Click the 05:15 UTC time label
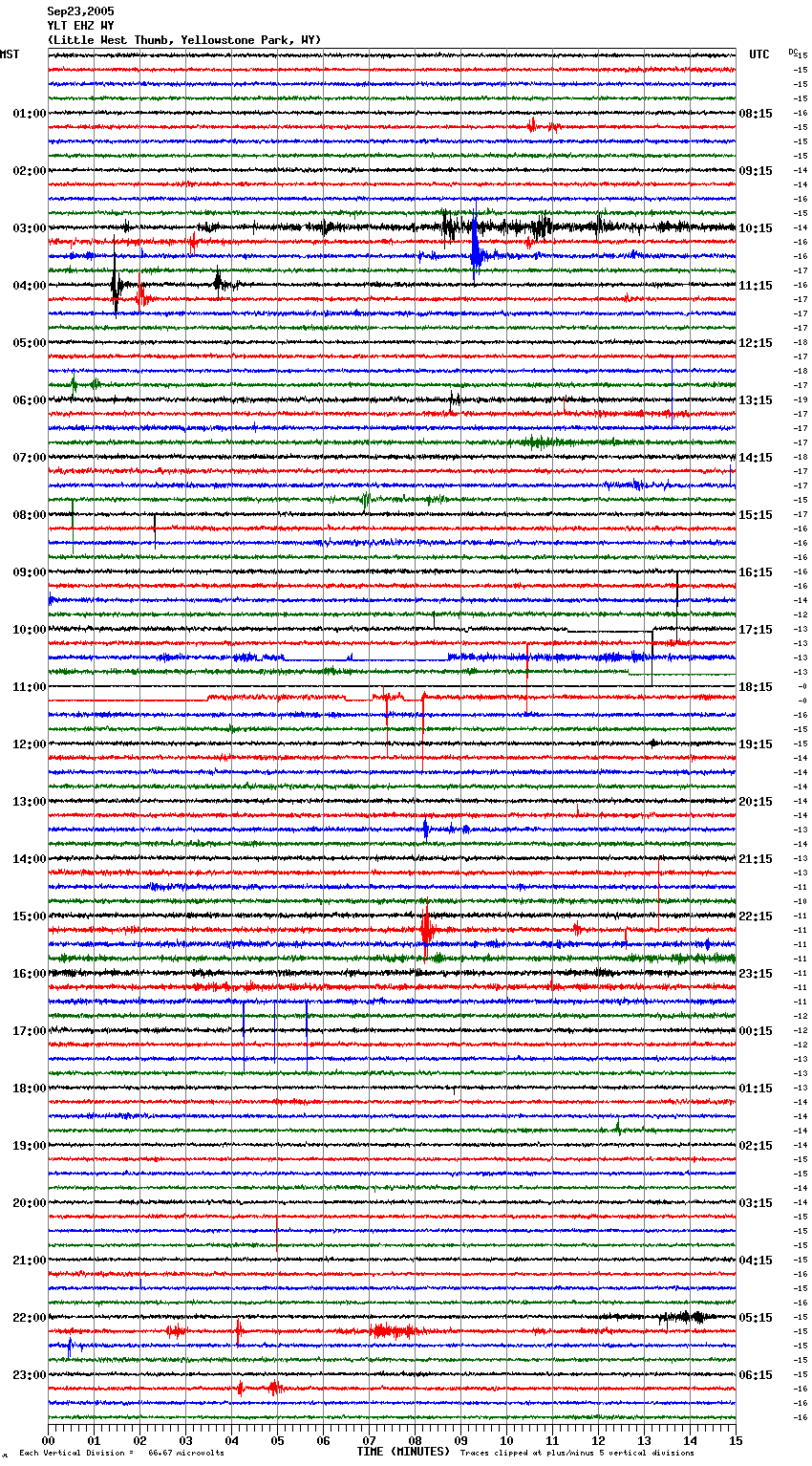Viewport: 812px width, 1466px height. click(x=756, y=1318)
